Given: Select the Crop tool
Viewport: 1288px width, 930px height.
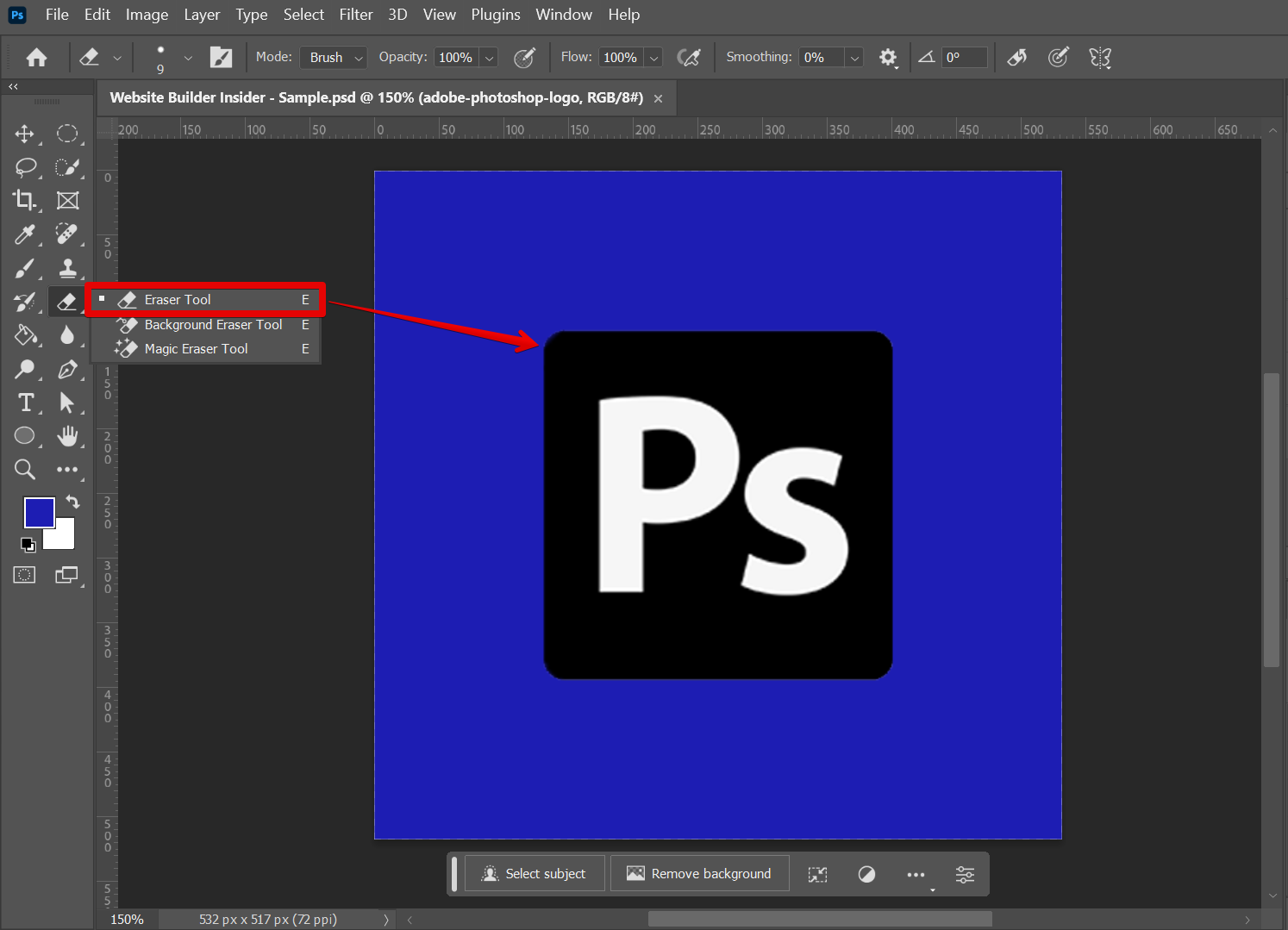Looking at the screenshot, I should click(x=25, y=200).
